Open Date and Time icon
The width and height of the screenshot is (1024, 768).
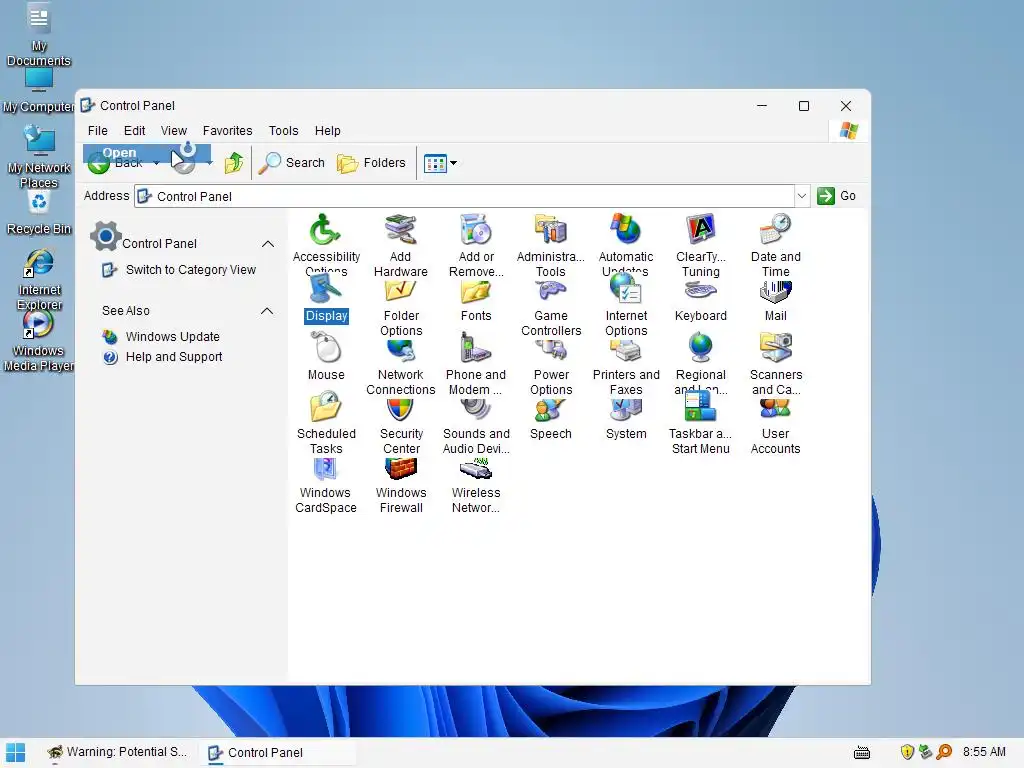[775, 230]
